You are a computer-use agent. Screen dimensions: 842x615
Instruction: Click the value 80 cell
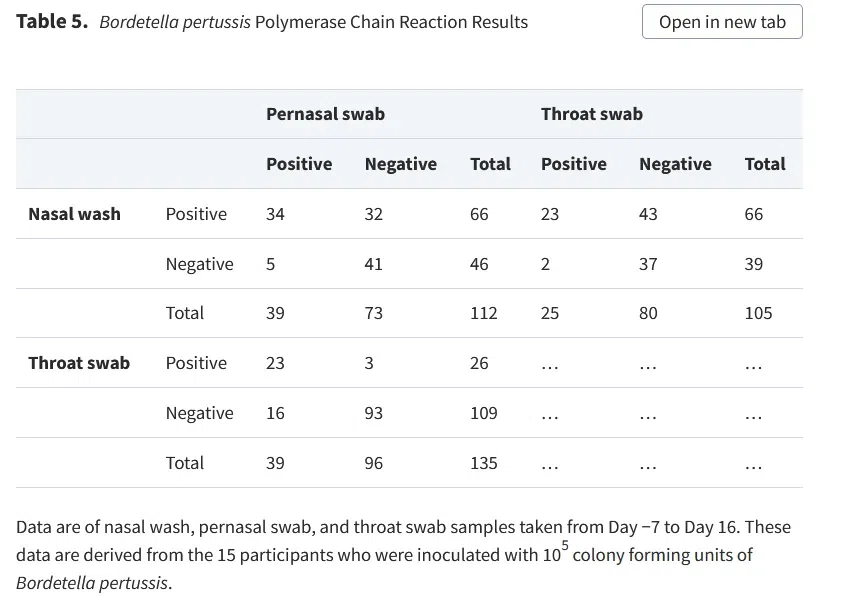pyautogui.click(x=648, y=313)
